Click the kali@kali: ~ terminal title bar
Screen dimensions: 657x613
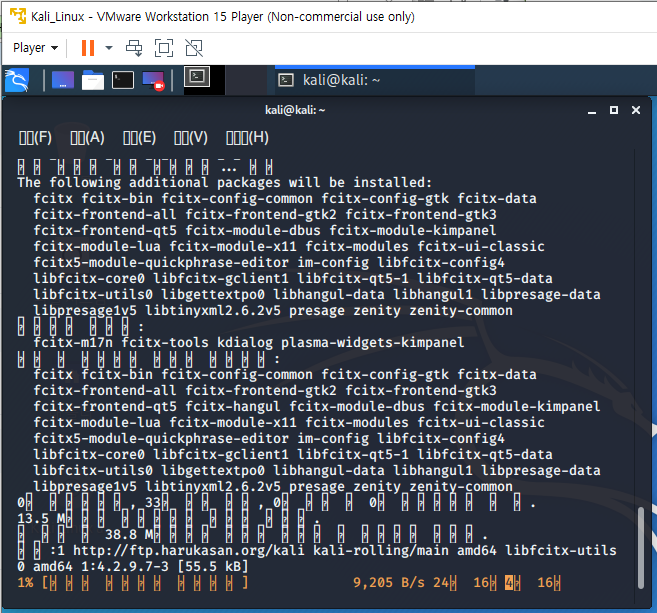[295, 110]
